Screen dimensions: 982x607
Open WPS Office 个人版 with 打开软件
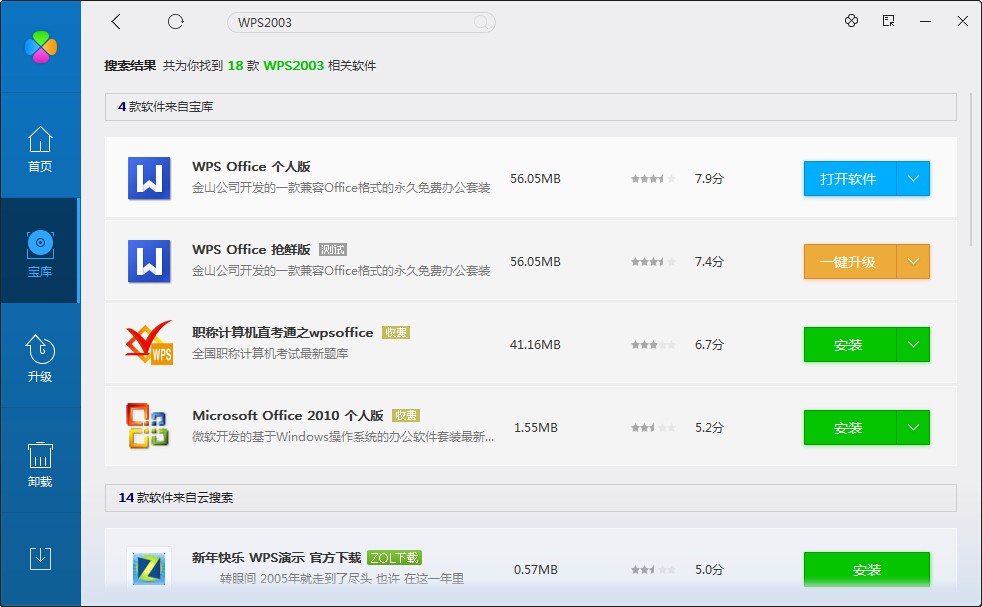coord(850,179)
